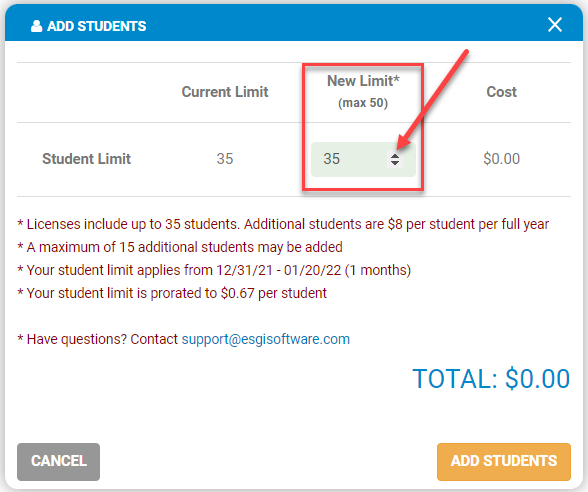
Task: Click the Student Limit row label
Action: tap(86, 159)
